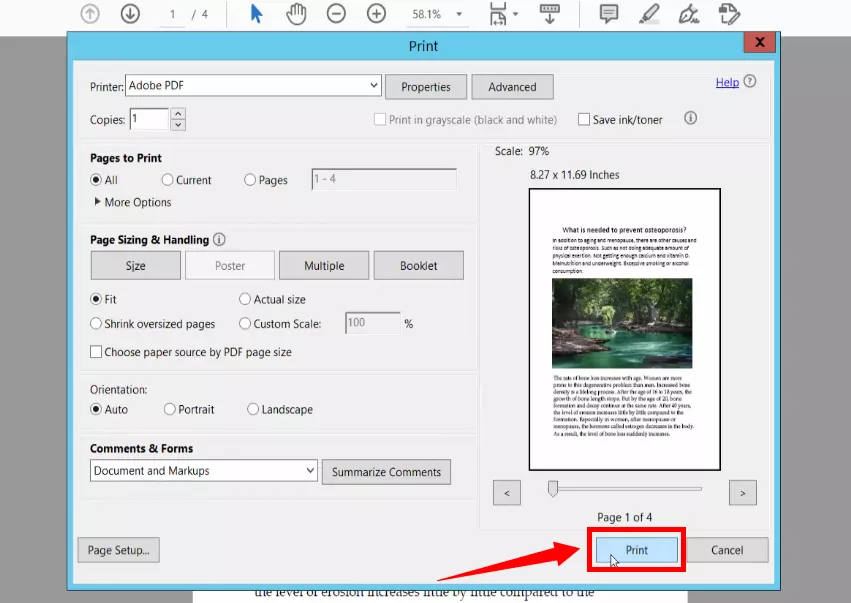The width and height of the screenshot is (851, 603).
Task: Select the Highlight text tool
Action: tap(648, 13)
